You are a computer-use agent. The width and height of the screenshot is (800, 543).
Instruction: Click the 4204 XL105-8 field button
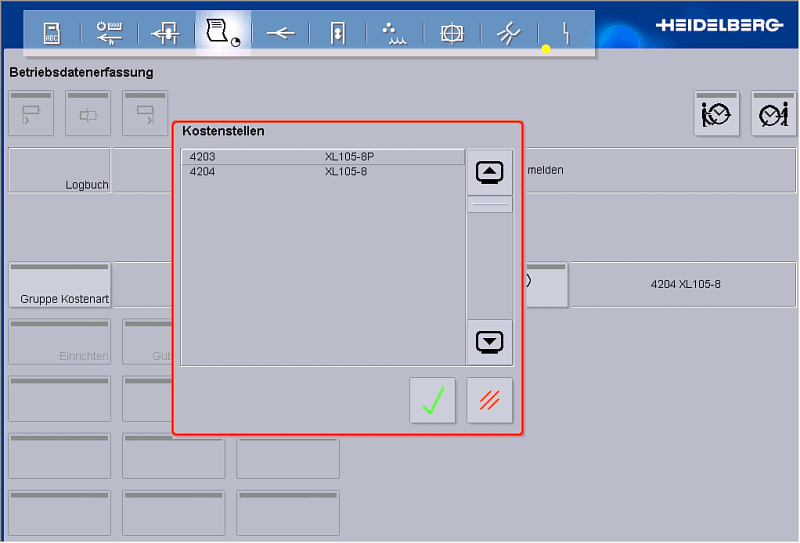[x=685, y=284]
